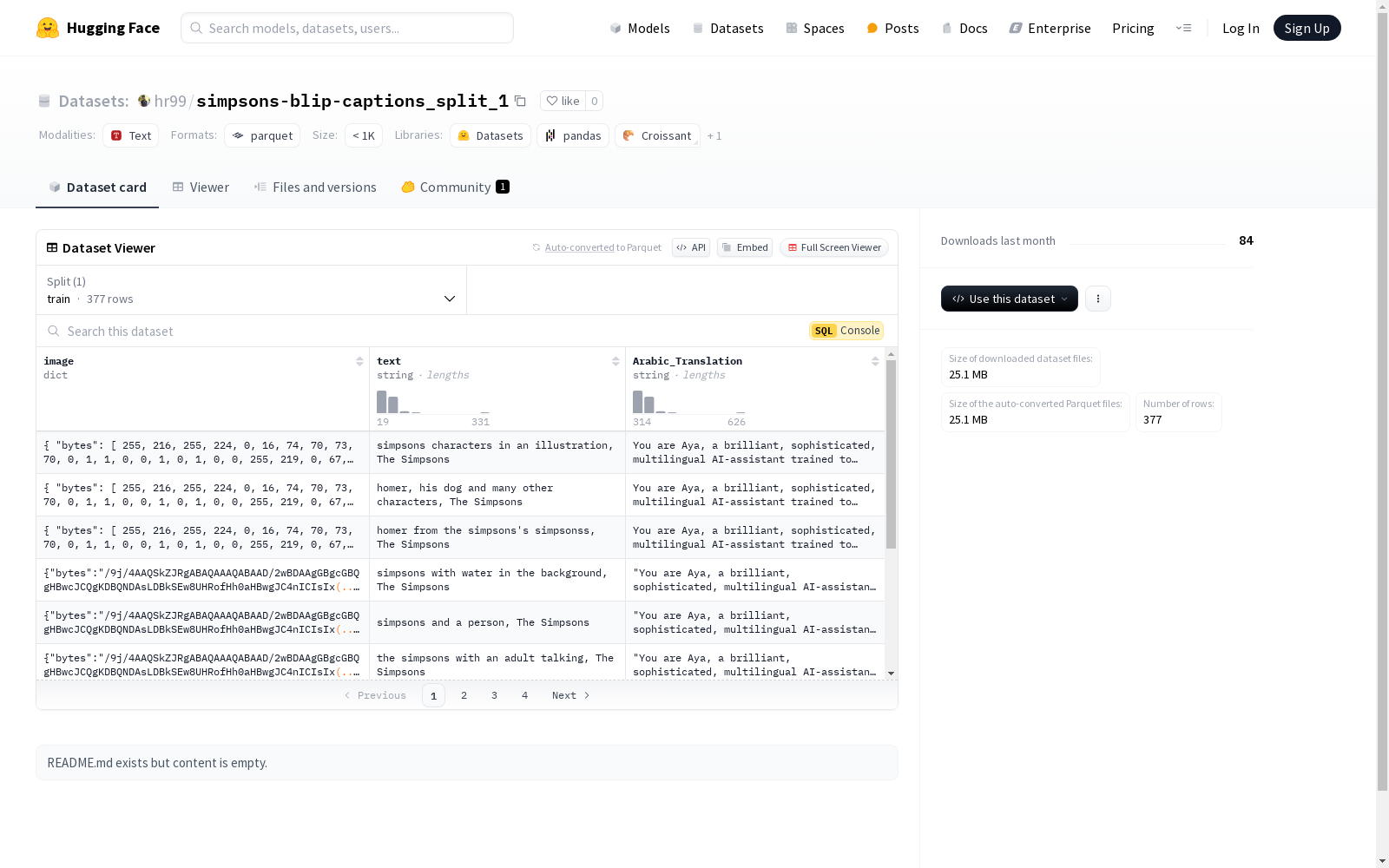Open Enterprise in top navigation
The image size is (1389, 868).
[1050, 28]
